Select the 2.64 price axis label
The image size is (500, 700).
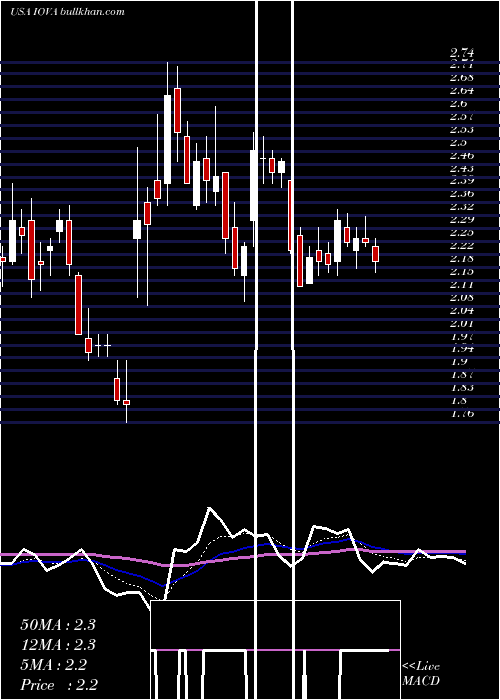(x=462, y=91)
